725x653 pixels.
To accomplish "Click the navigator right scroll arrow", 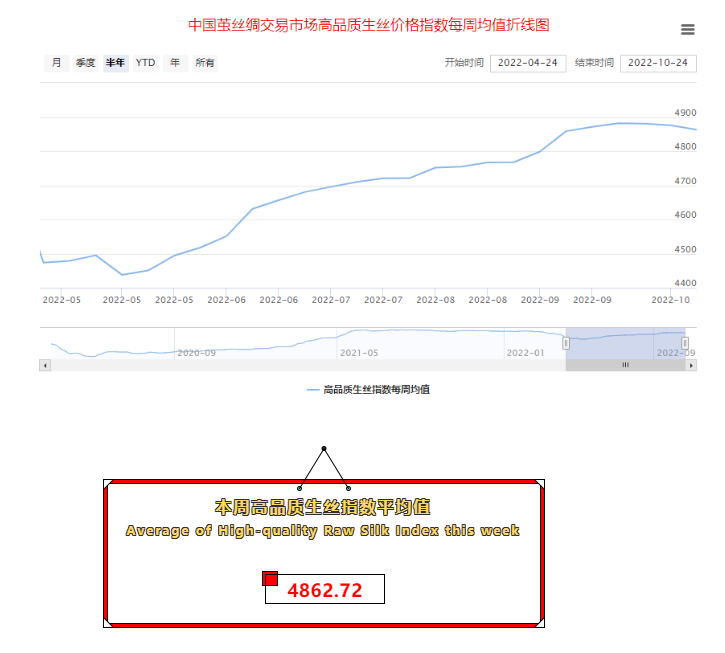I will (691, 365).
